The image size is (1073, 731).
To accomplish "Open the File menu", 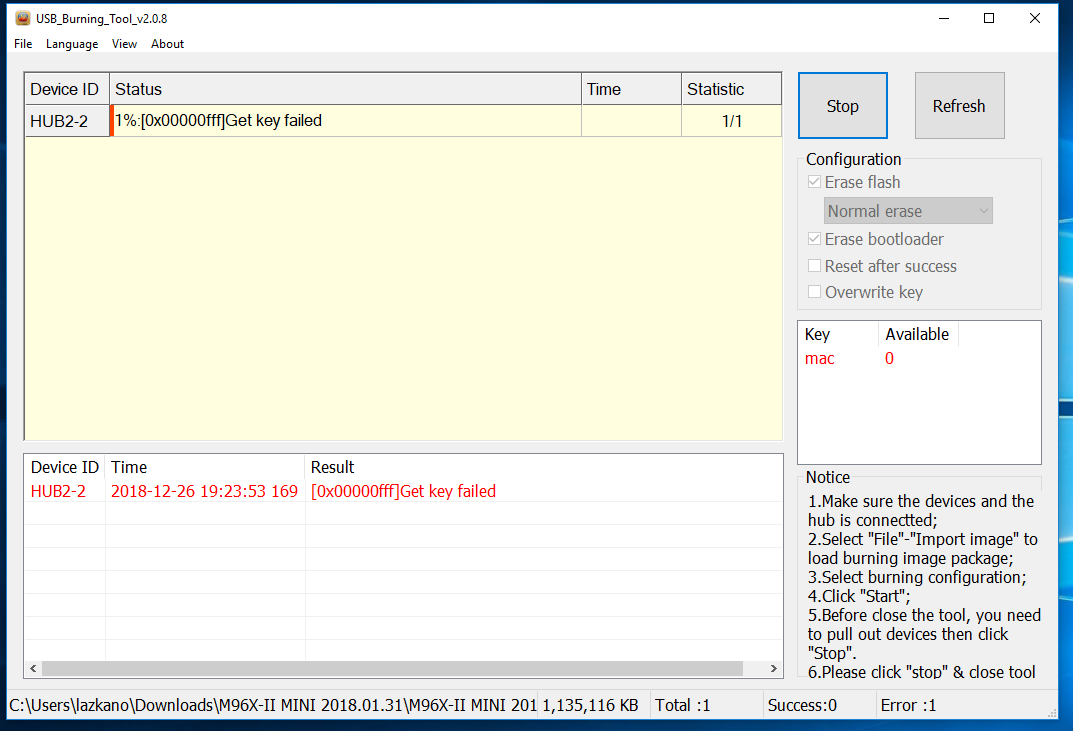I will 23,44.
